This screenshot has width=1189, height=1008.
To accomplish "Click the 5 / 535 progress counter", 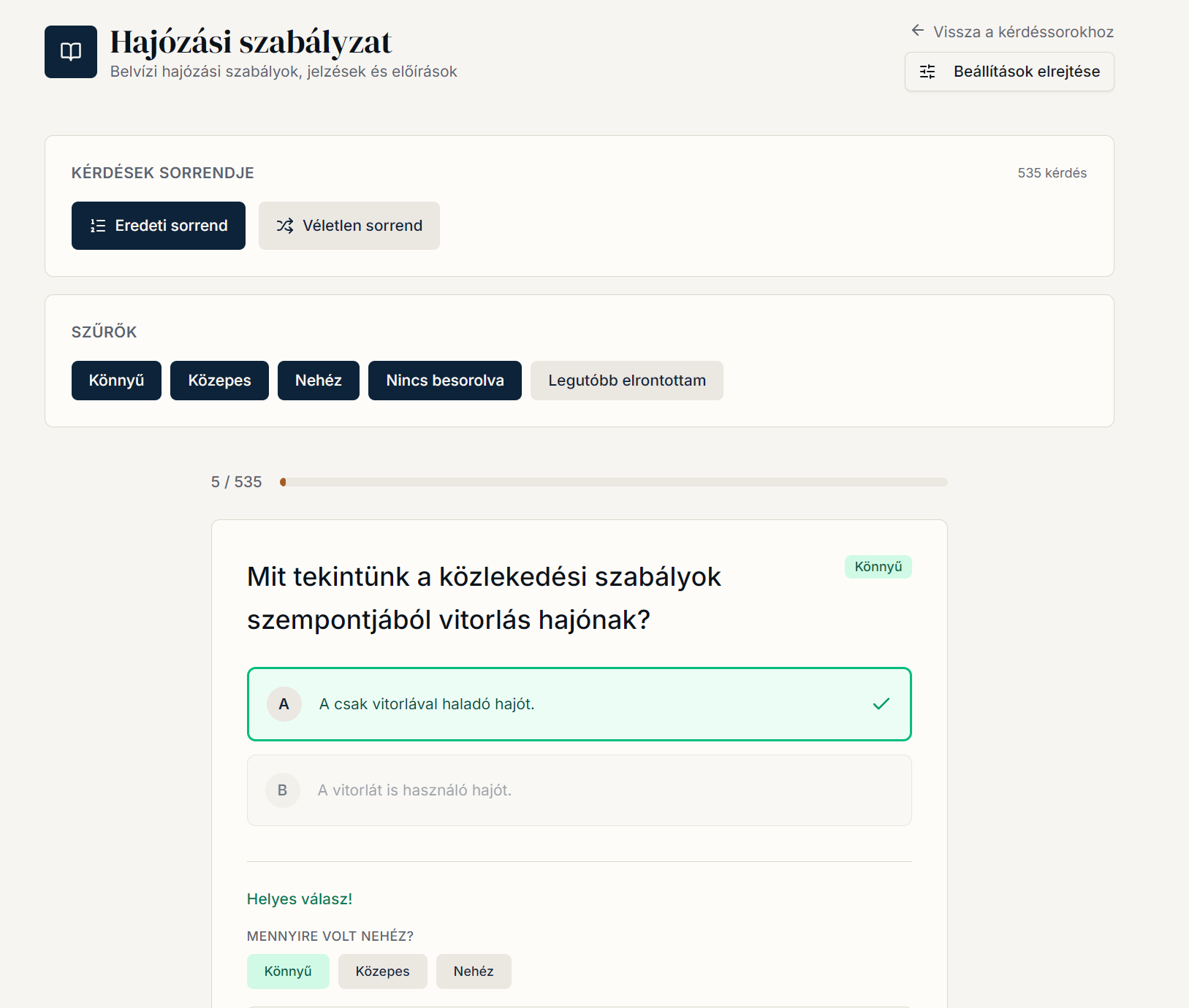I will coord(236,482).
